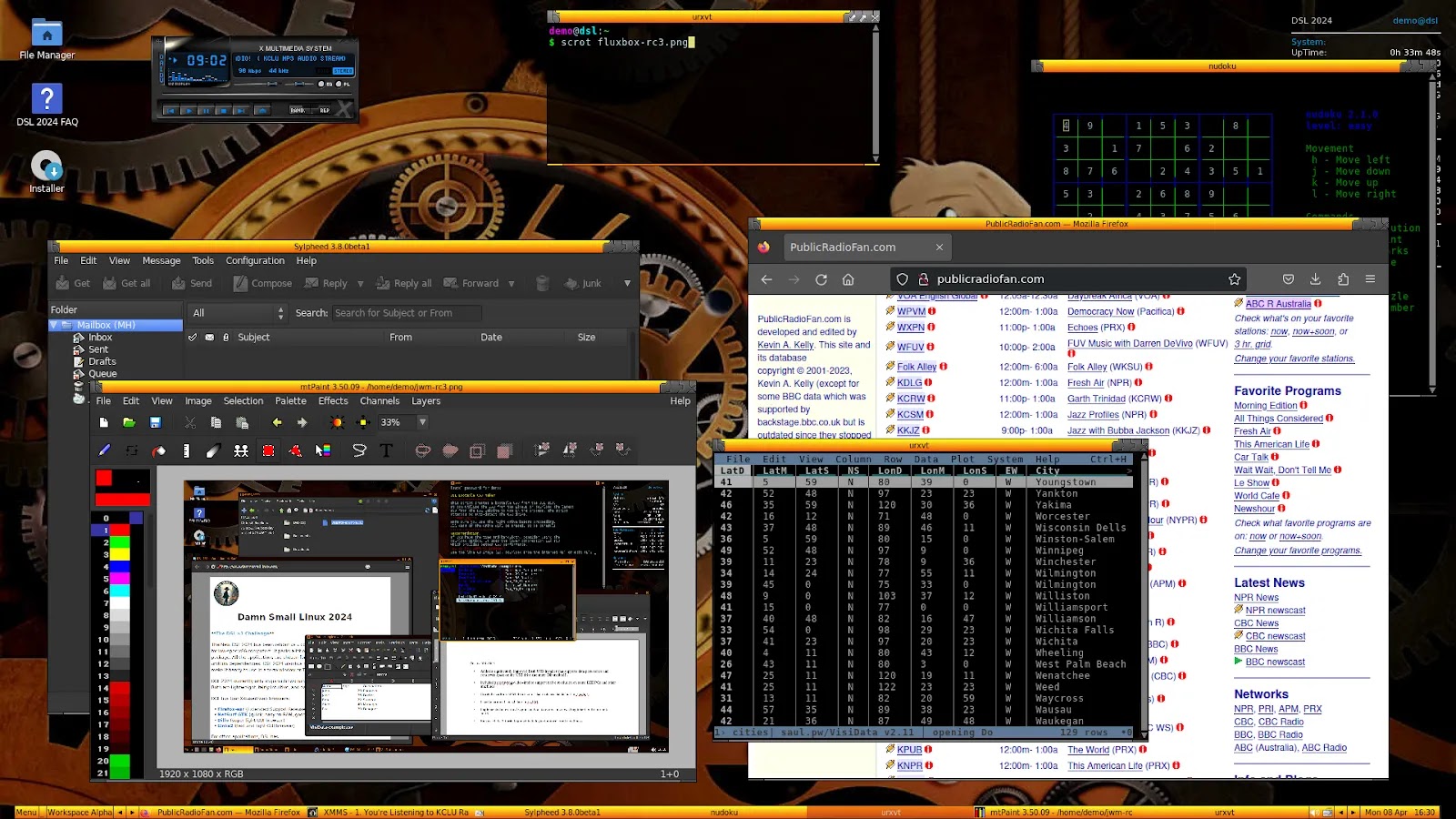1456x819 pixels.
Task: Open the 33% zoom dropdown
Action: (x=422, y=422)
